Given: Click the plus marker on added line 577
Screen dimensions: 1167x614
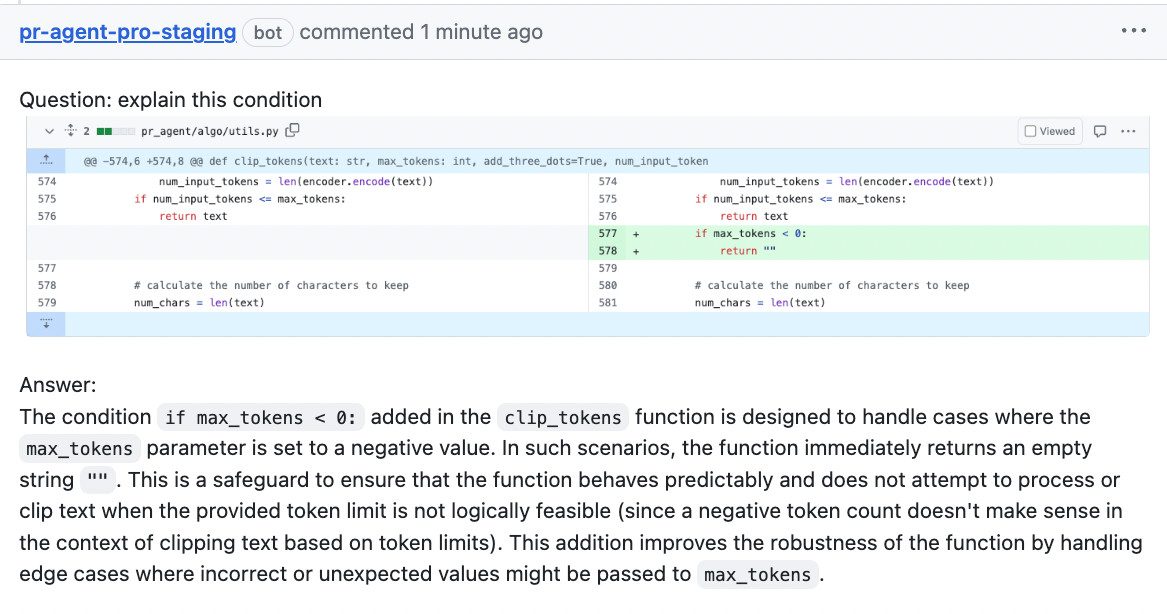Looking at the screenshot, I should [x=635, y=234].
